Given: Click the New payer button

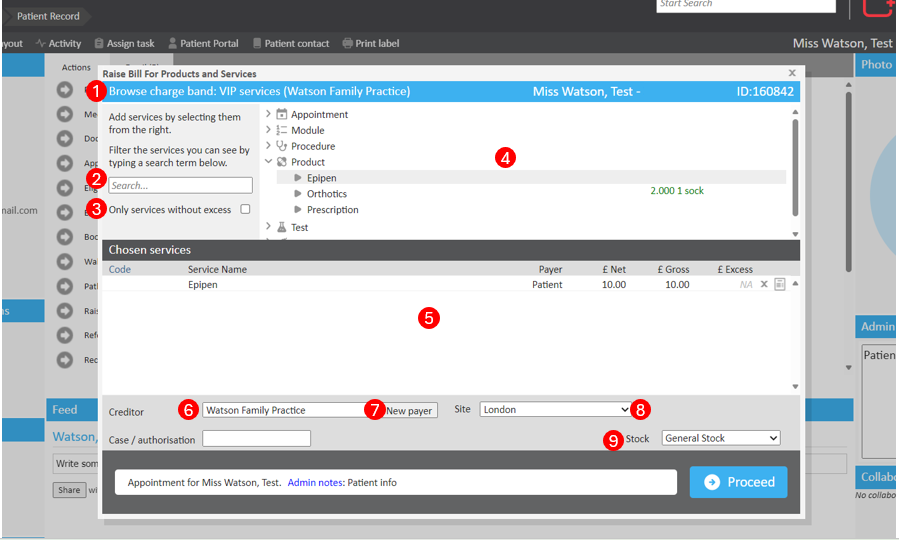Looking at the screenshot, I should [410, 411].
